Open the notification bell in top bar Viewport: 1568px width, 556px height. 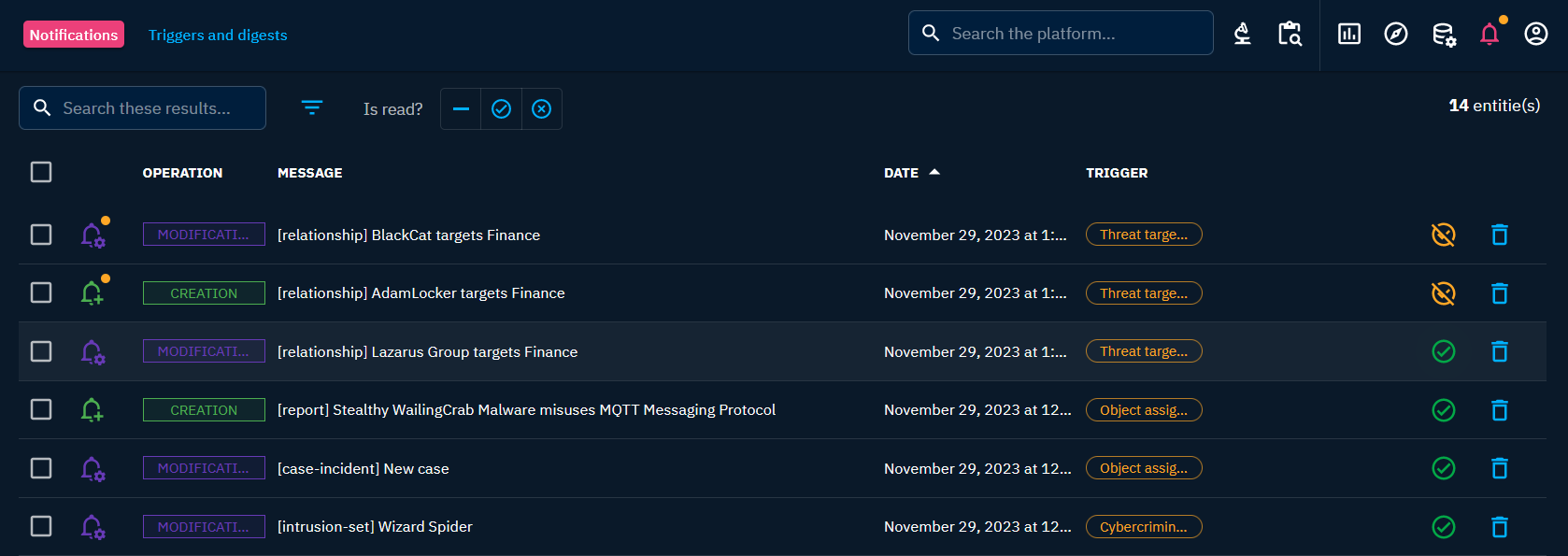coord(1490,35)
